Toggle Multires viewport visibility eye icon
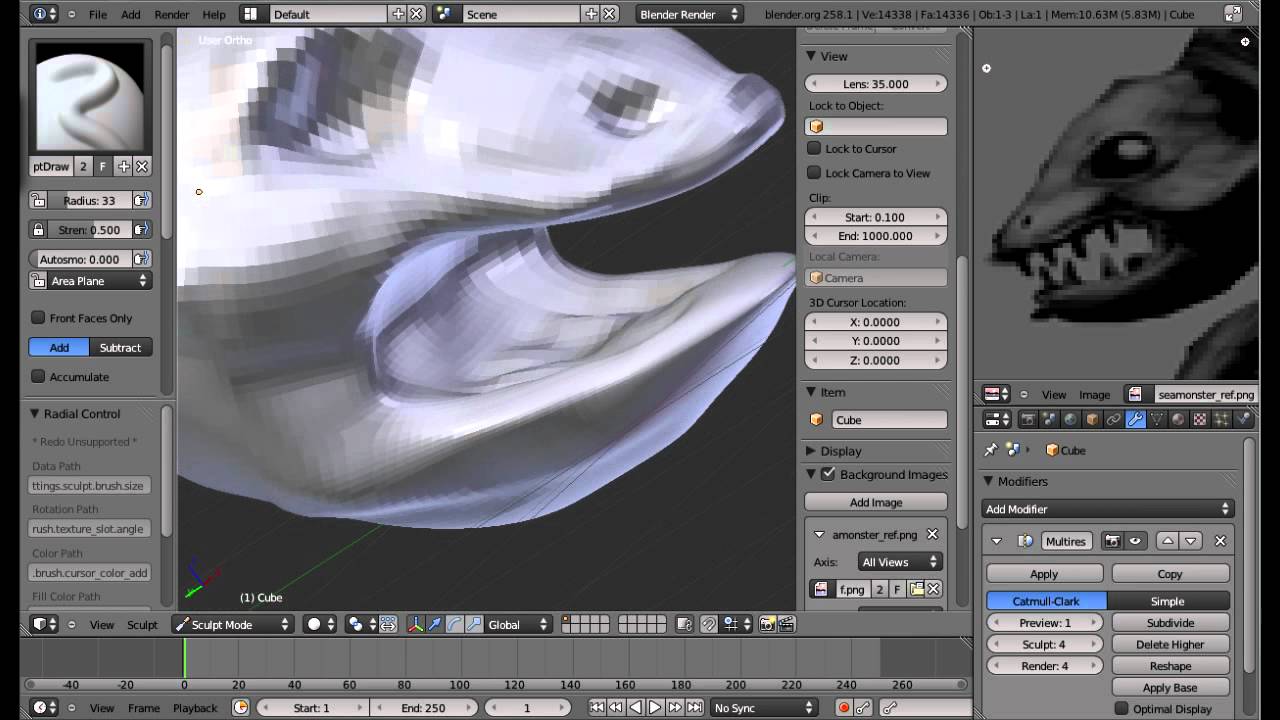 click(x=1135, y=541)
